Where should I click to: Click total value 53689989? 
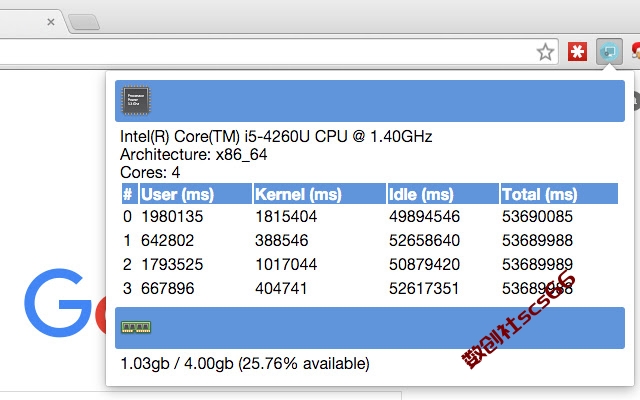tap(537, 264)
